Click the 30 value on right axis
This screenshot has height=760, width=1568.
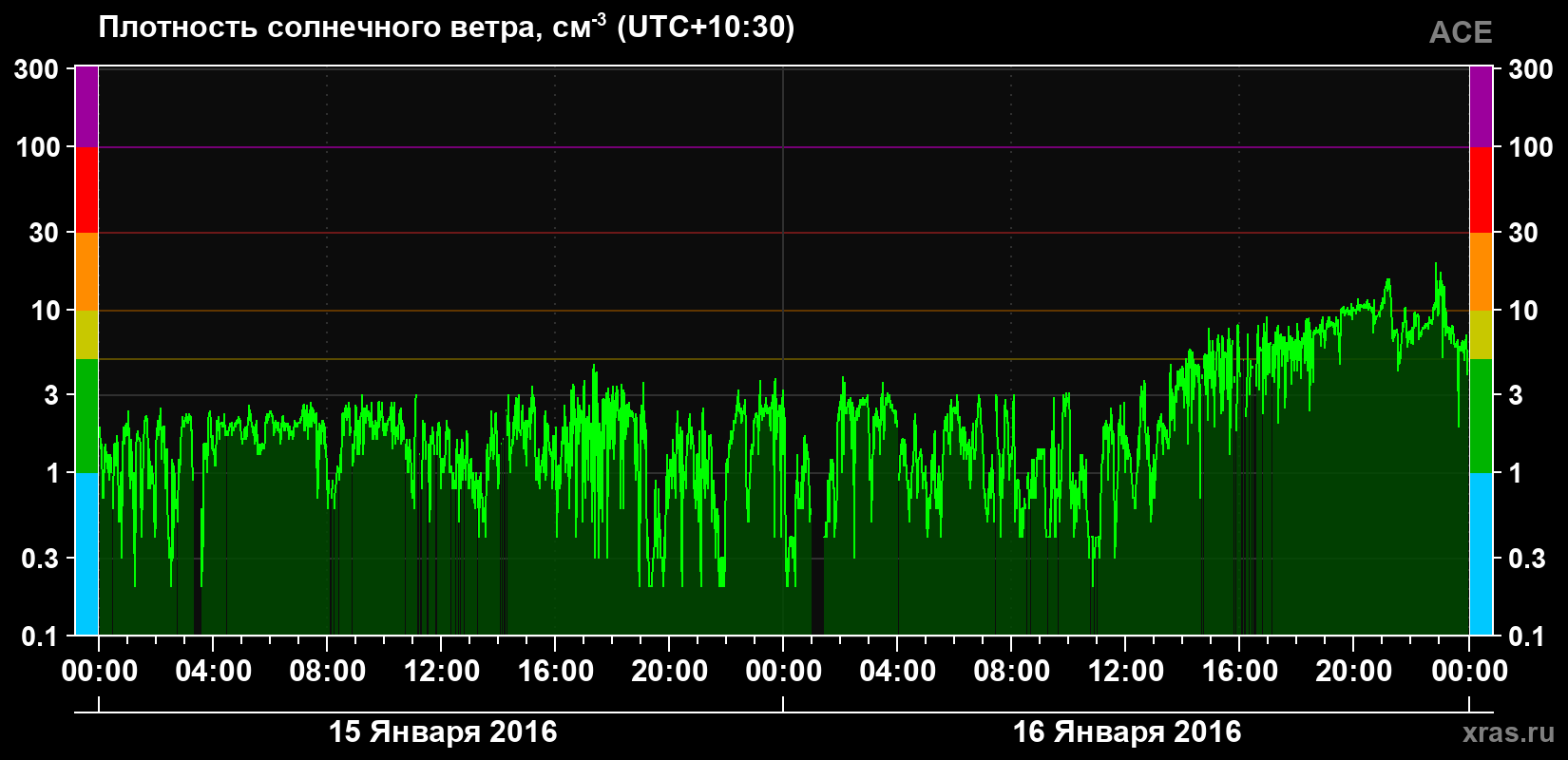point(1523,233)
